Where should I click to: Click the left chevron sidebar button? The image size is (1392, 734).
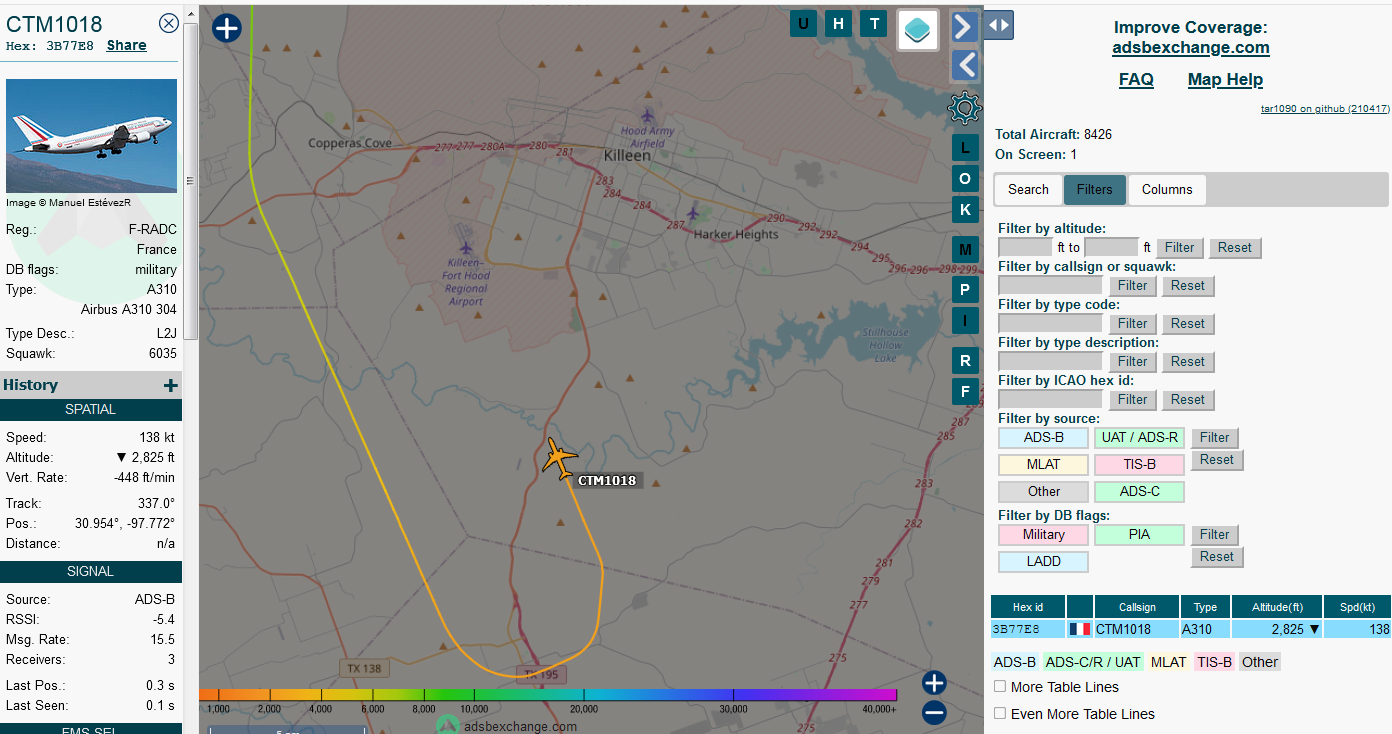[964, 66]
